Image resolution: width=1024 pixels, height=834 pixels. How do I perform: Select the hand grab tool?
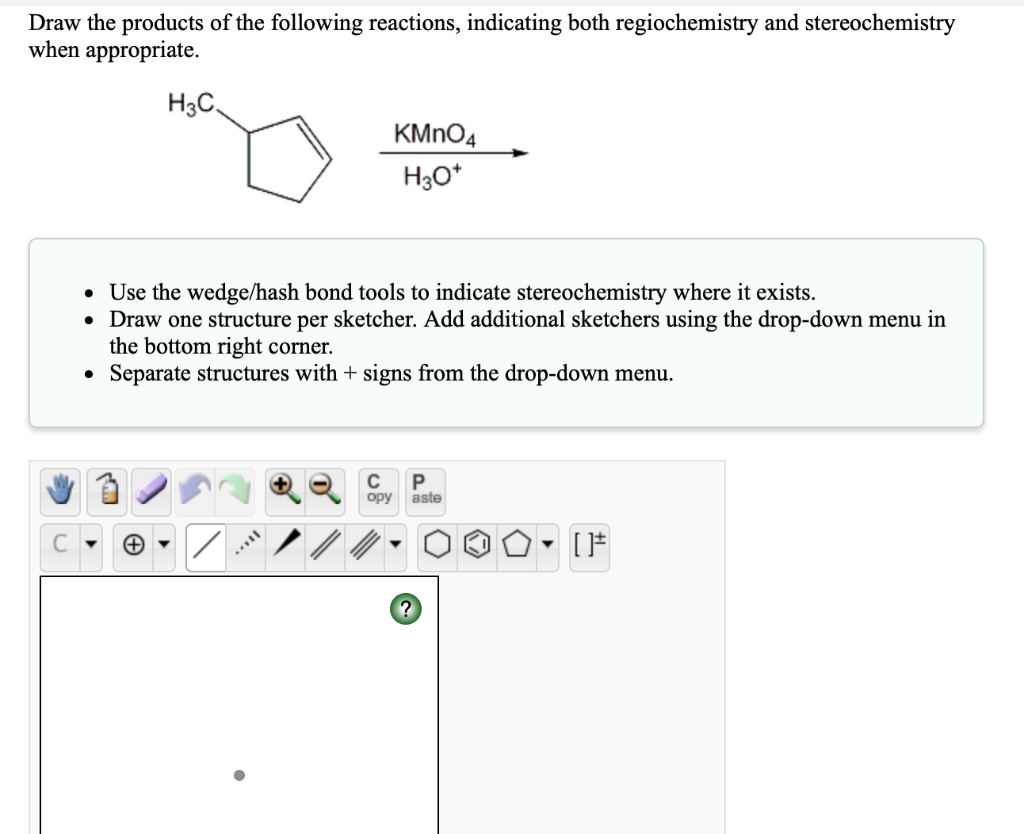tap(60, 490)
